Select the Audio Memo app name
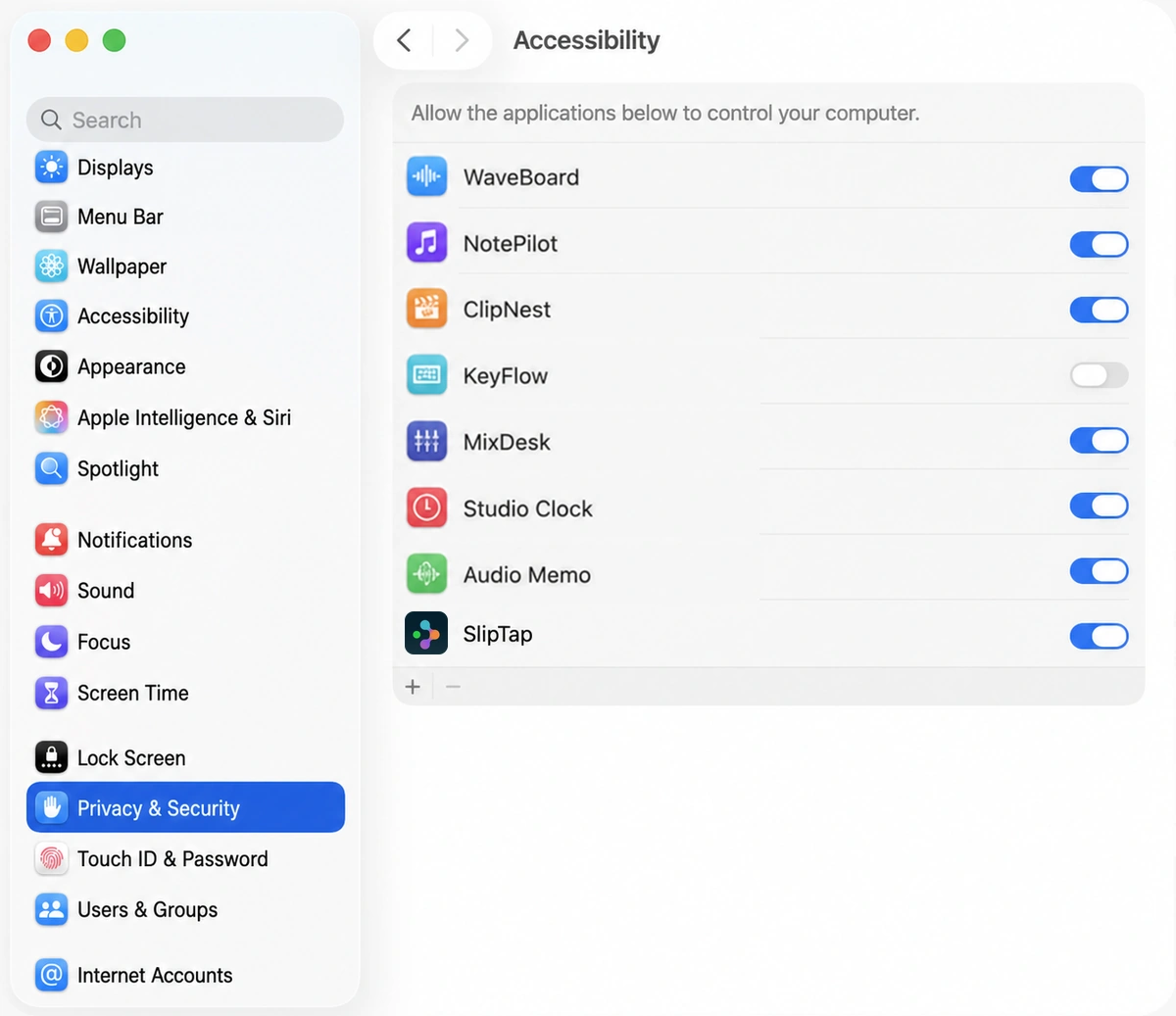Image resolution: width=1176 pixels, height=1016 pixels. (527, 575)
